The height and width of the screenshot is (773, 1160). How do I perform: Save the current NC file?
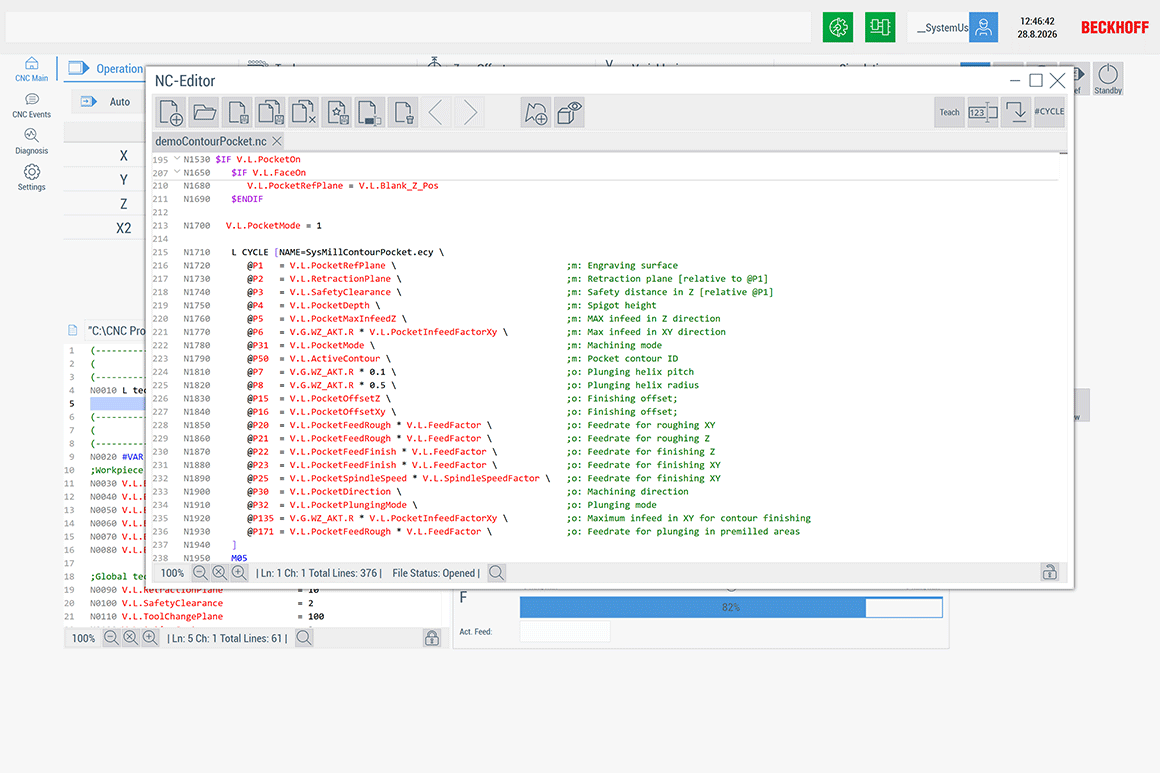(237, 112)
